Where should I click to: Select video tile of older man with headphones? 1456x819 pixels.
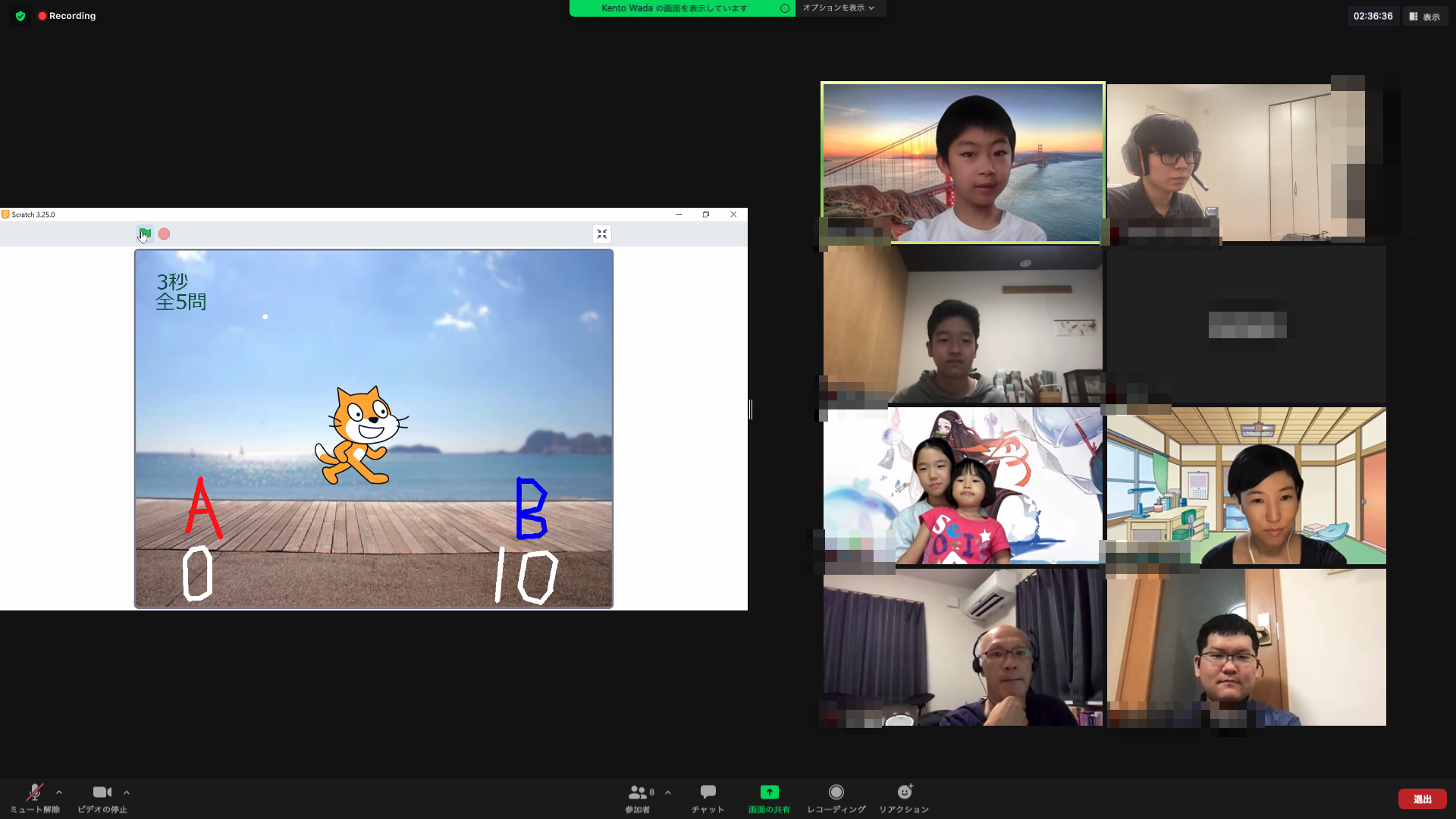(962, 647)
